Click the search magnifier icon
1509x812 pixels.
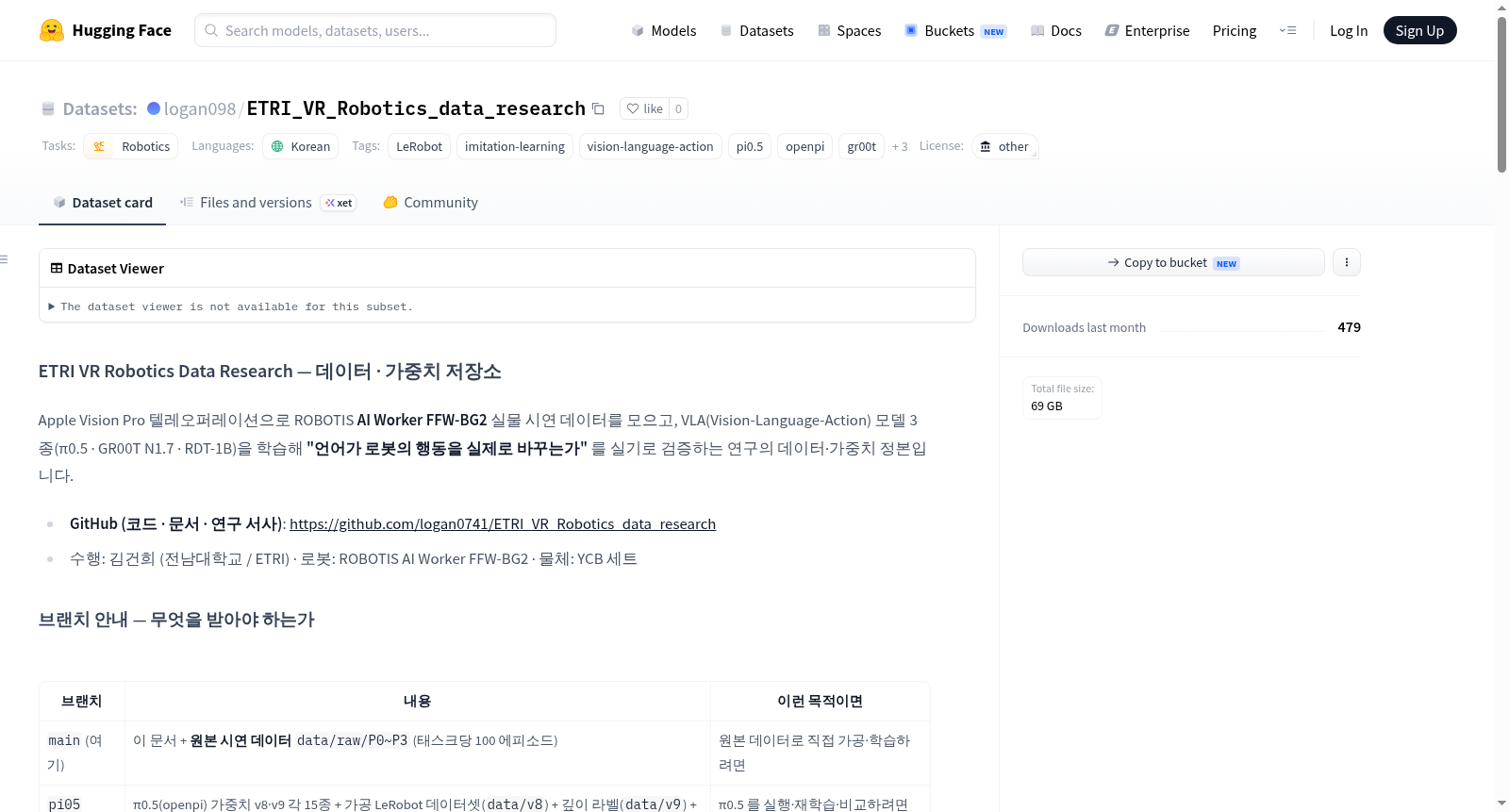pos(211,30)
